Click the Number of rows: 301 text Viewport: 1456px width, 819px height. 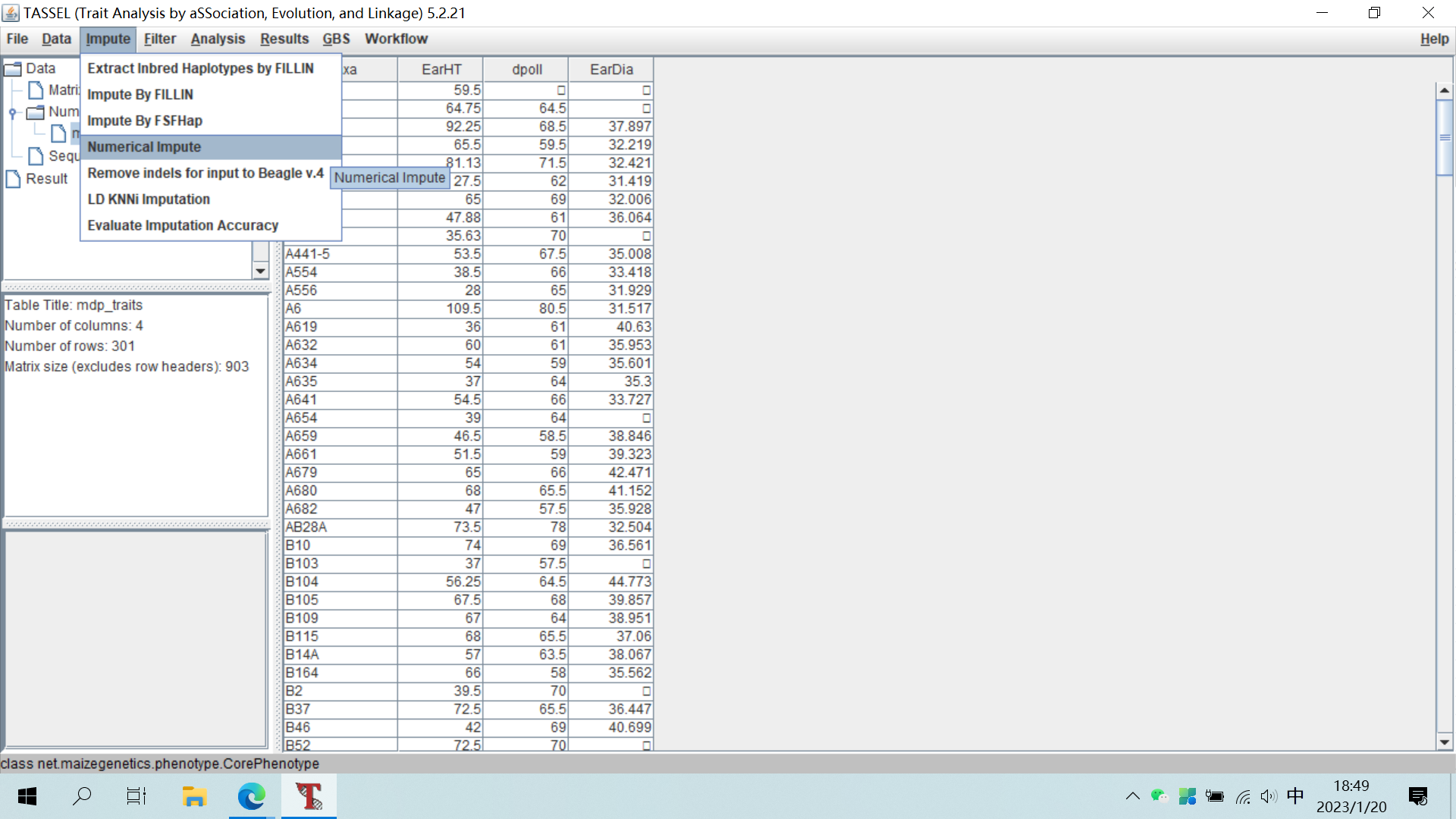(x=70, y=346)
